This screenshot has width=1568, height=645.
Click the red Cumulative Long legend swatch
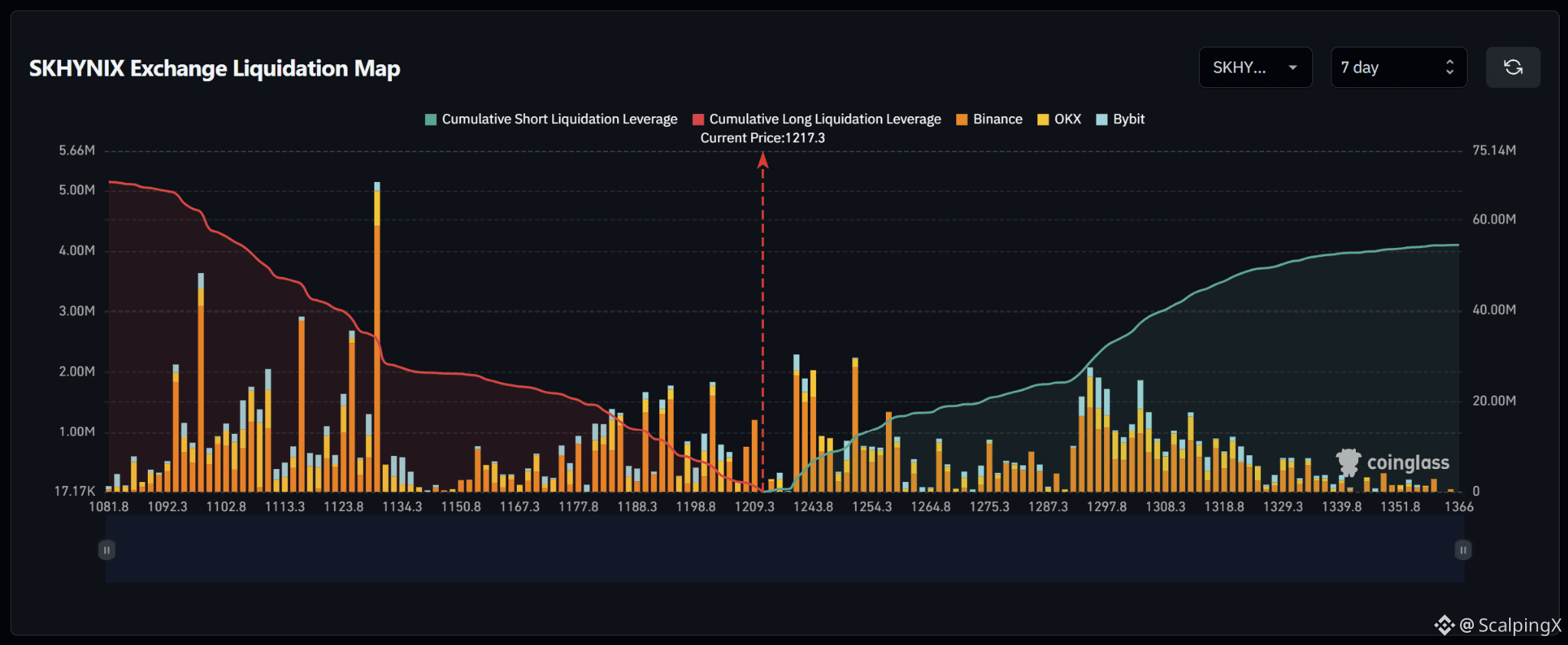pos(698,119)
